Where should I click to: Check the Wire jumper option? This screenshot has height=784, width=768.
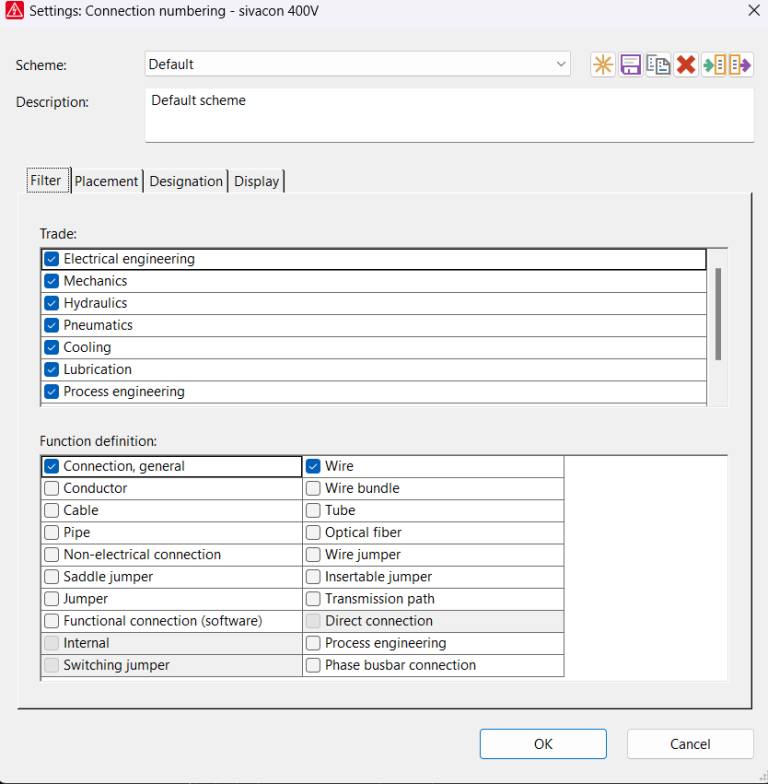pyautogui.click(x=313, y=554)
